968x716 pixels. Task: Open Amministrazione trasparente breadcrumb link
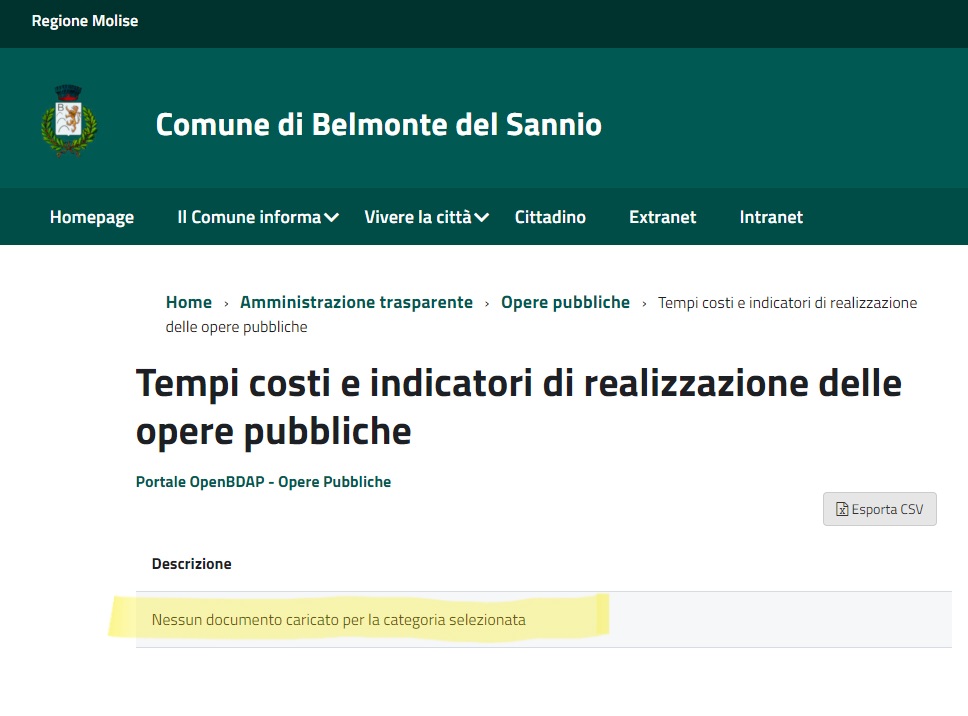356,302
